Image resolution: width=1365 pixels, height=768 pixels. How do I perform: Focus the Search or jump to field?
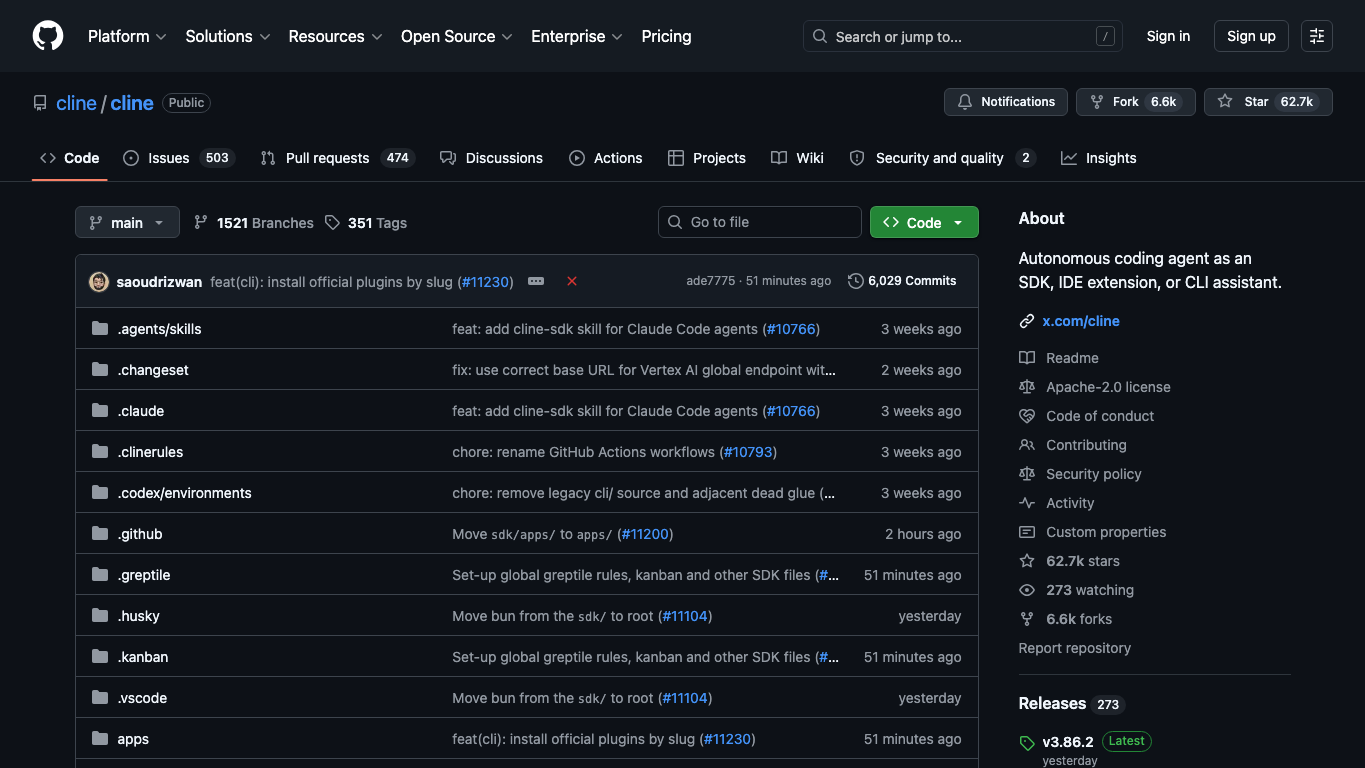pyautogui.click(x=962, y=36)
